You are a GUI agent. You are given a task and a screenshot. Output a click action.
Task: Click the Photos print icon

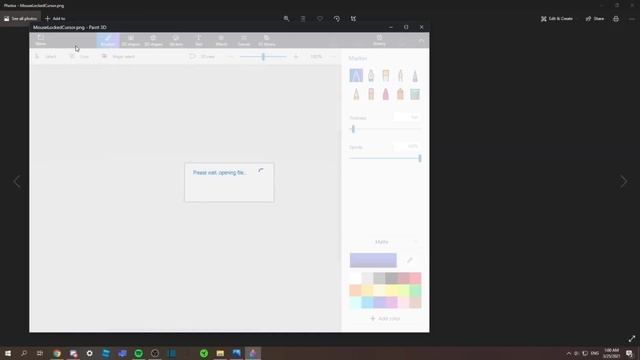tap(616, 19)
